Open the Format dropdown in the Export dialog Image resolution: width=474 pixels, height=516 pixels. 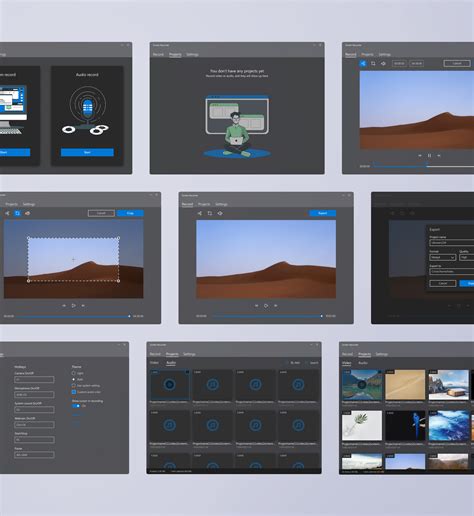(443, 257)
